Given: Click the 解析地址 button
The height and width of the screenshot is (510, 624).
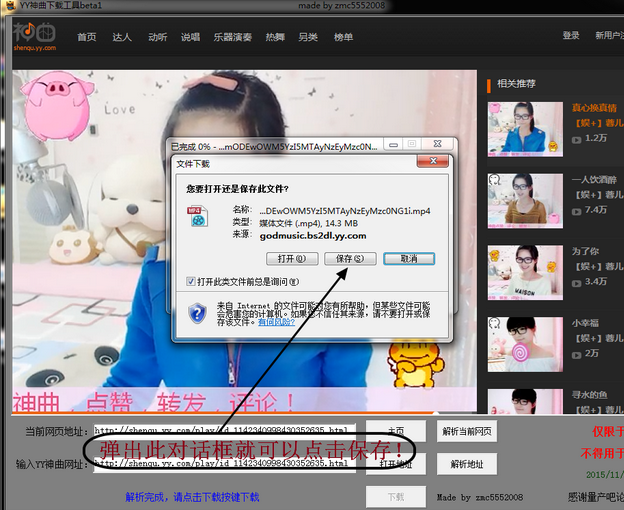Looking at the screenshot, I should [467, 464].
